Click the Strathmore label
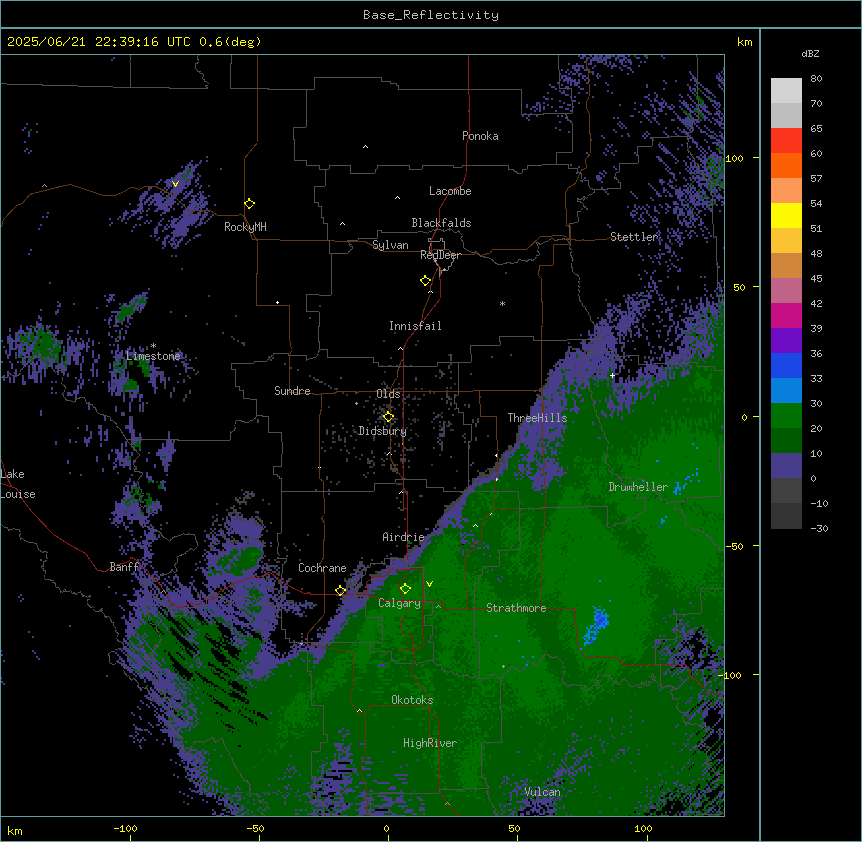Image resolution: width=862 pixels, height=842 pixels. point(516,608)
